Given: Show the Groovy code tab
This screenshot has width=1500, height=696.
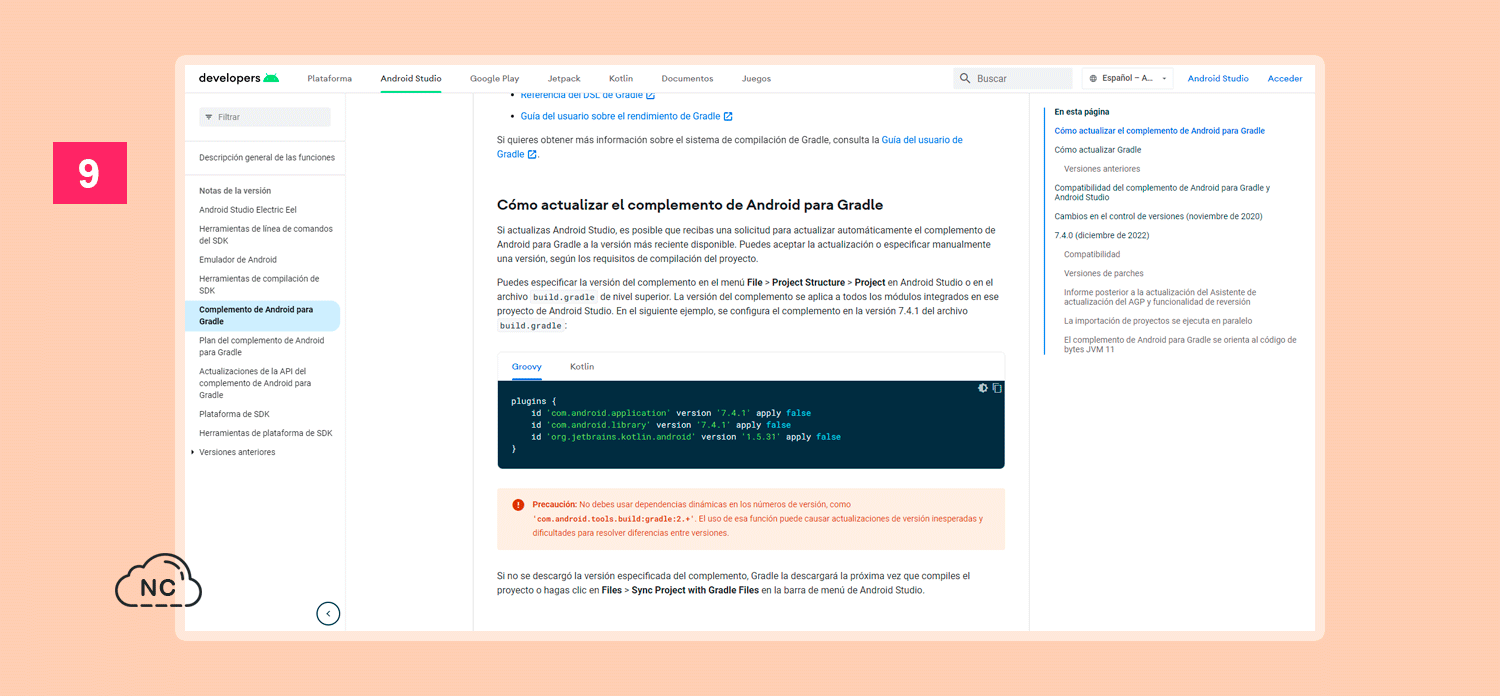Looking at the screenshot, I should coord(527,367).
